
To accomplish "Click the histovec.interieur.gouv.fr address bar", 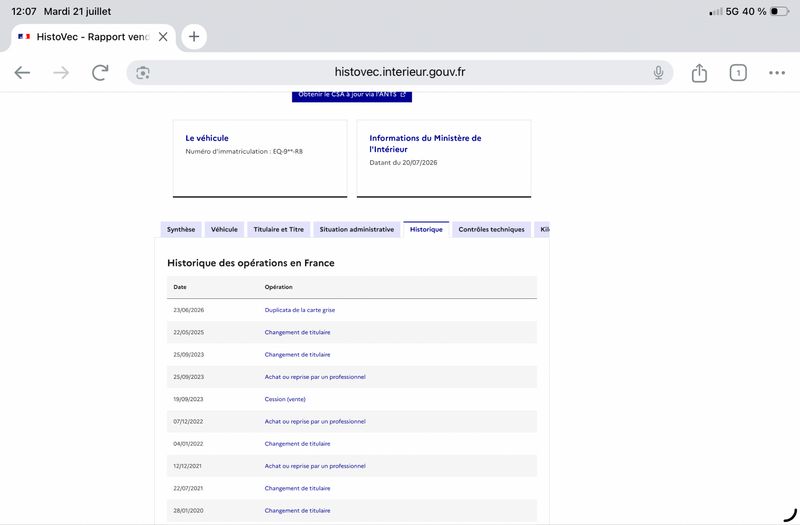I will [x=399, y=72].
